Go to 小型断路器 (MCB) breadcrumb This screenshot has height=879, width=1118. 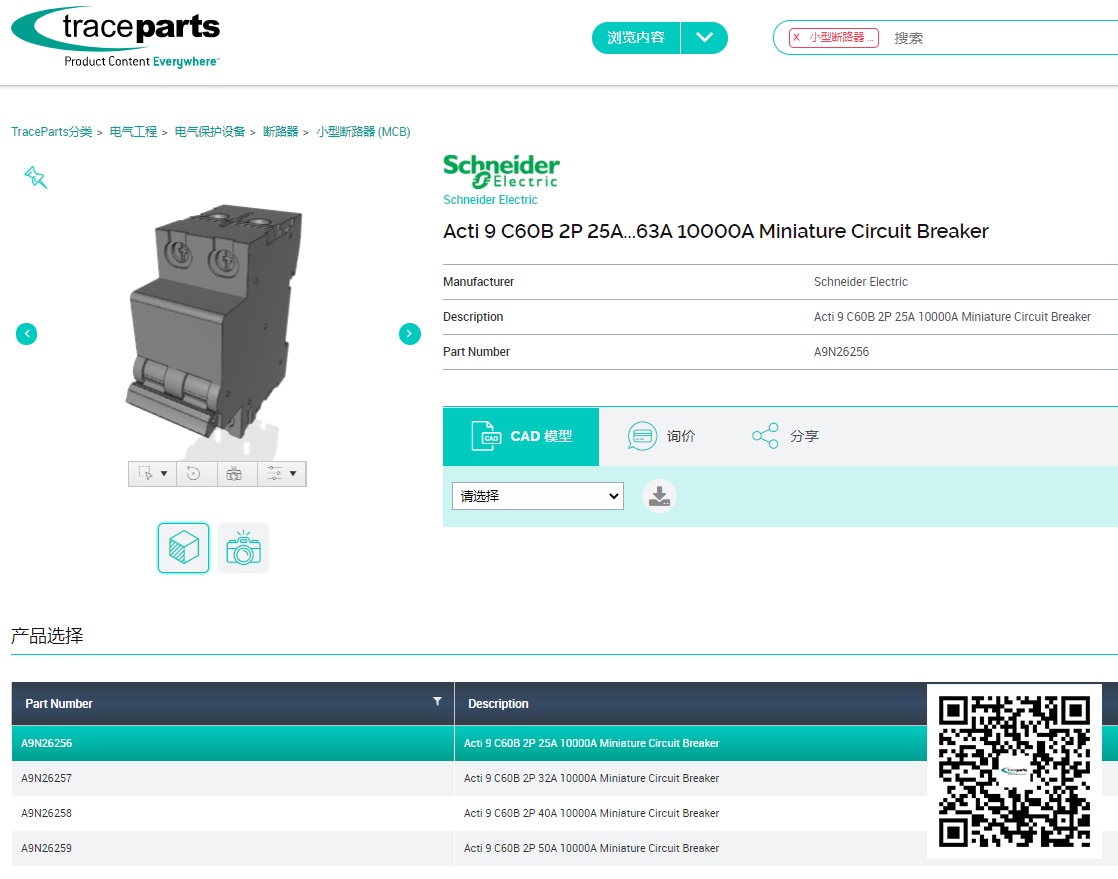(x=363, y=132)
